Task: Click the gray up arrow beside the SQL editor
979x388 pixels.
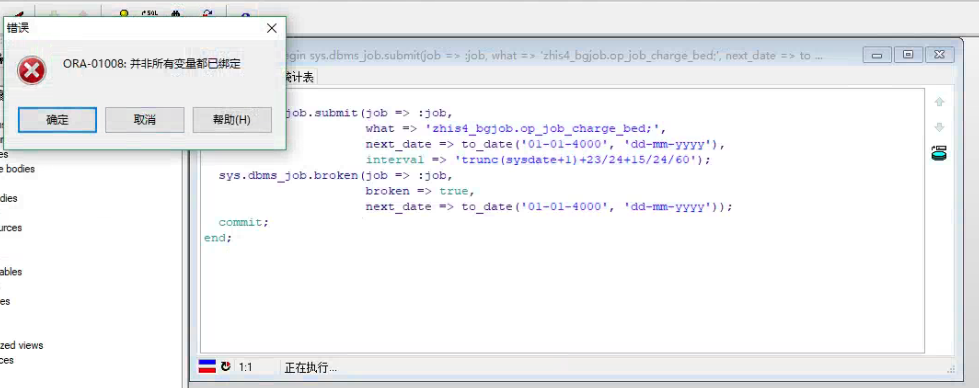Action: click(x=939, y=102)
